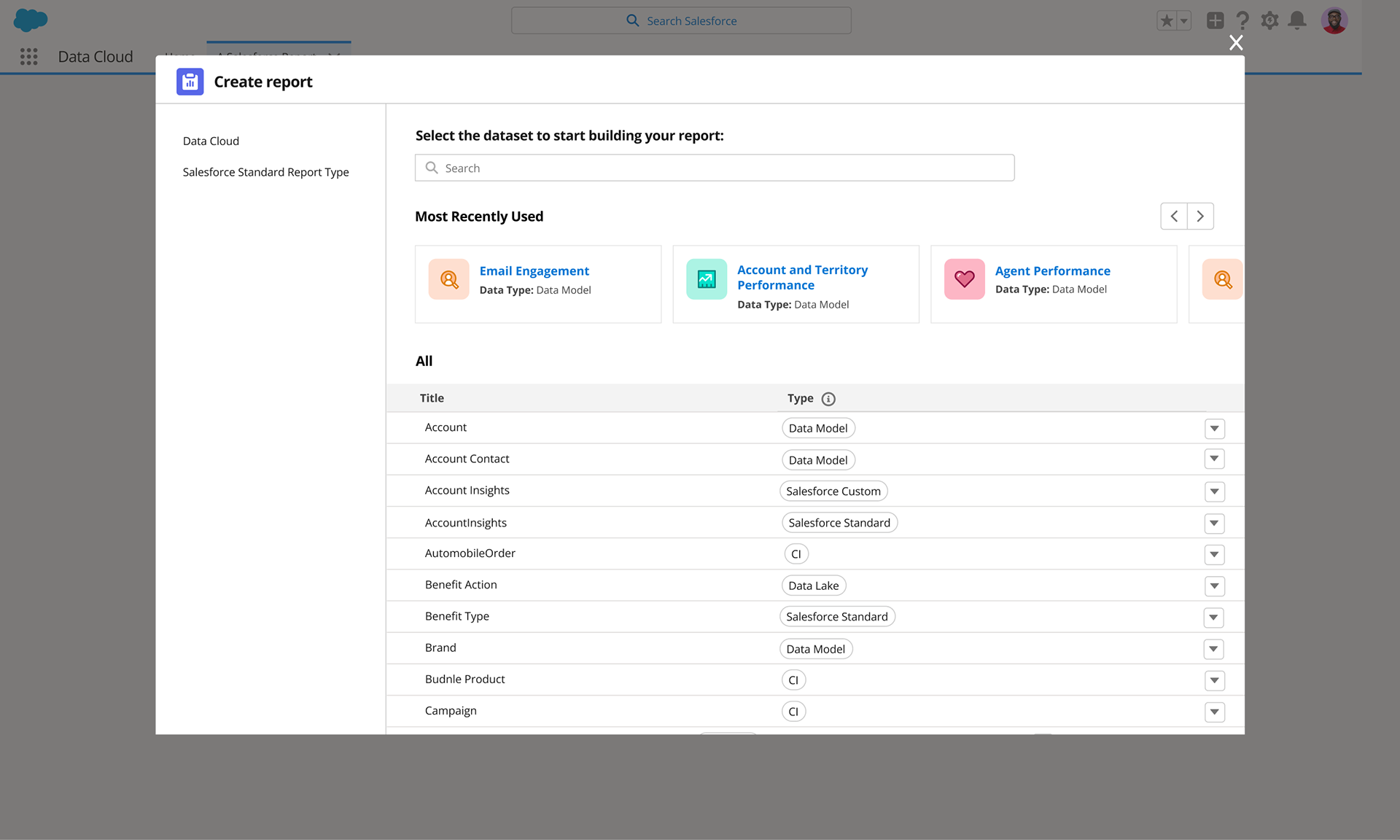This screenshot has height=840, width=1400.
Task: Select the AutomobileOrder dataset row
Action: click(x=815, y=554)
